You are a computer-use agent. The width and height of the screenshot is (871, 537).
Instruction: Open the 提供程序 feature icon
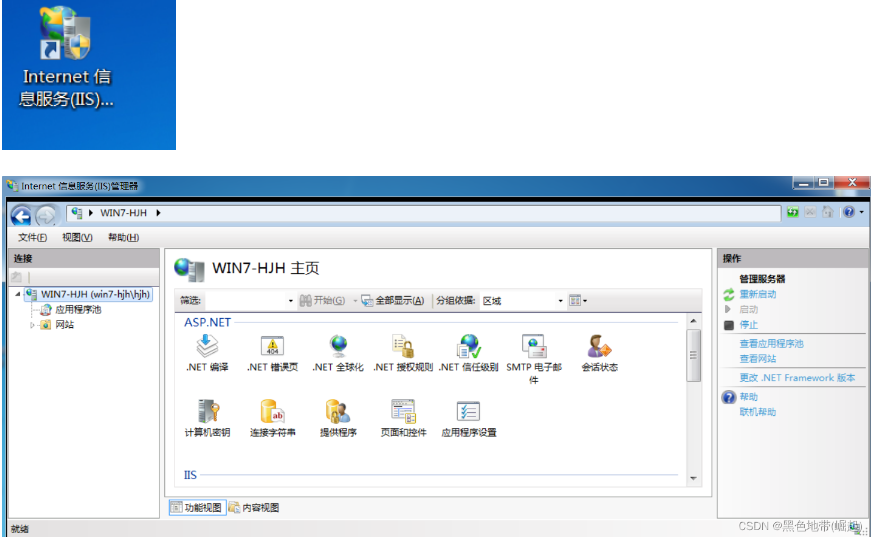tap(338, 418)
